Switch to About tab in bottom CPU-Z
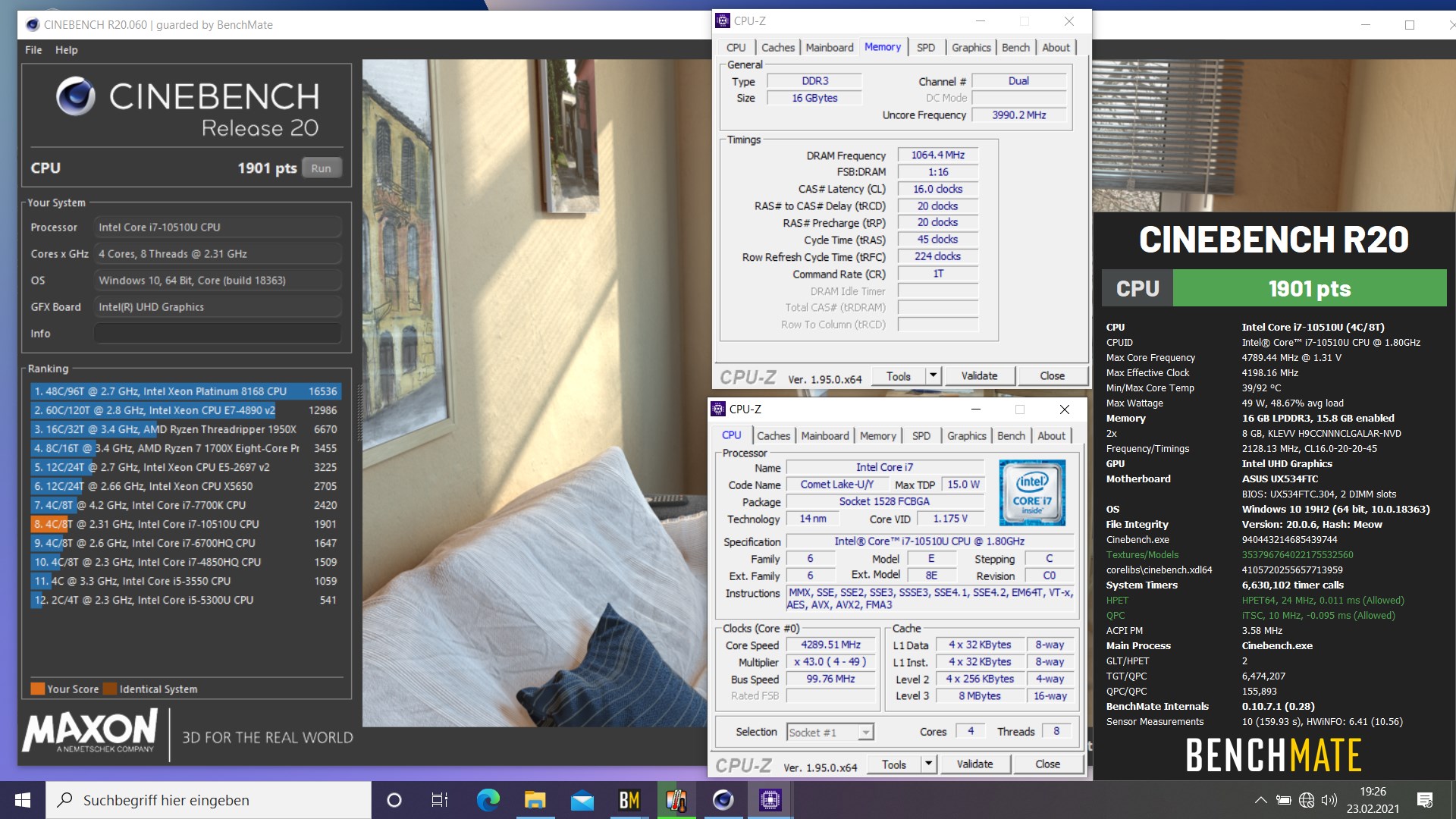1456x819 pixels. click(1051, 435)
